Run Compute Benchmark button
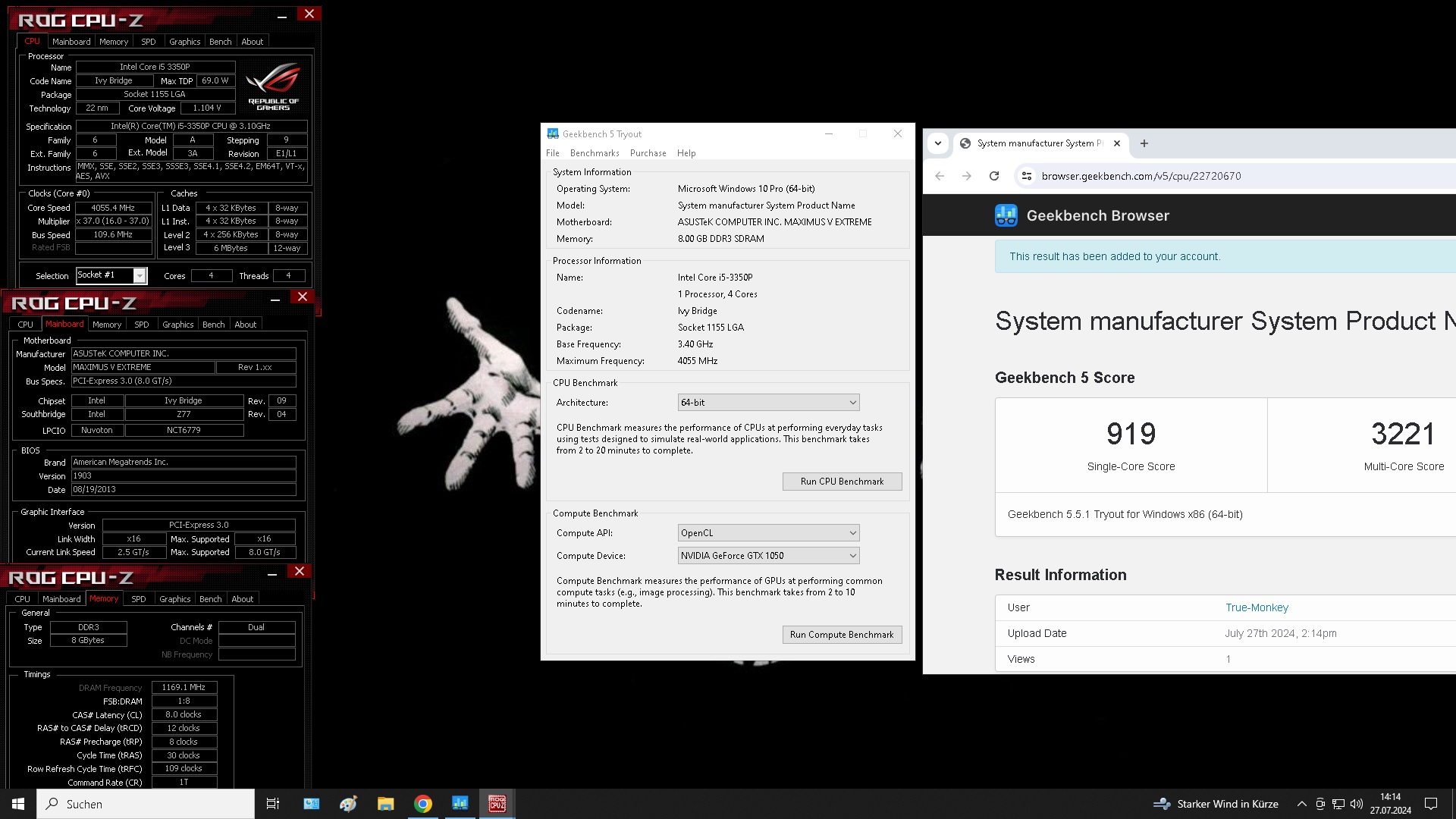 [842, 635]
